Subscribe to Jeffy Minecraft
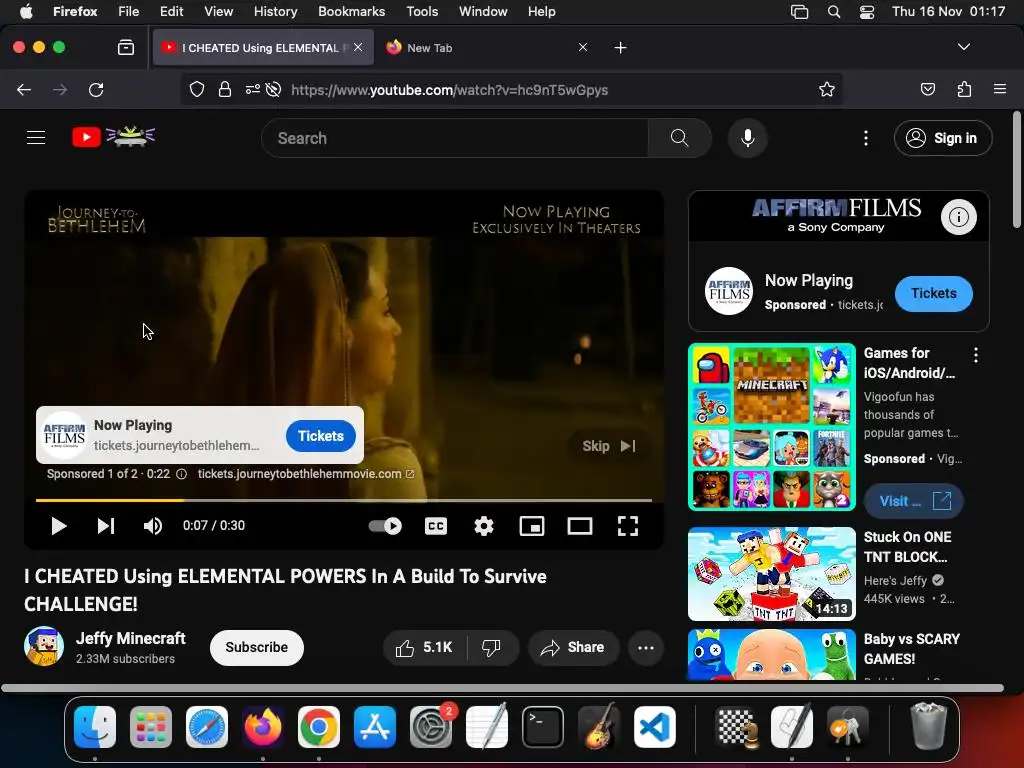 [257, 647]
